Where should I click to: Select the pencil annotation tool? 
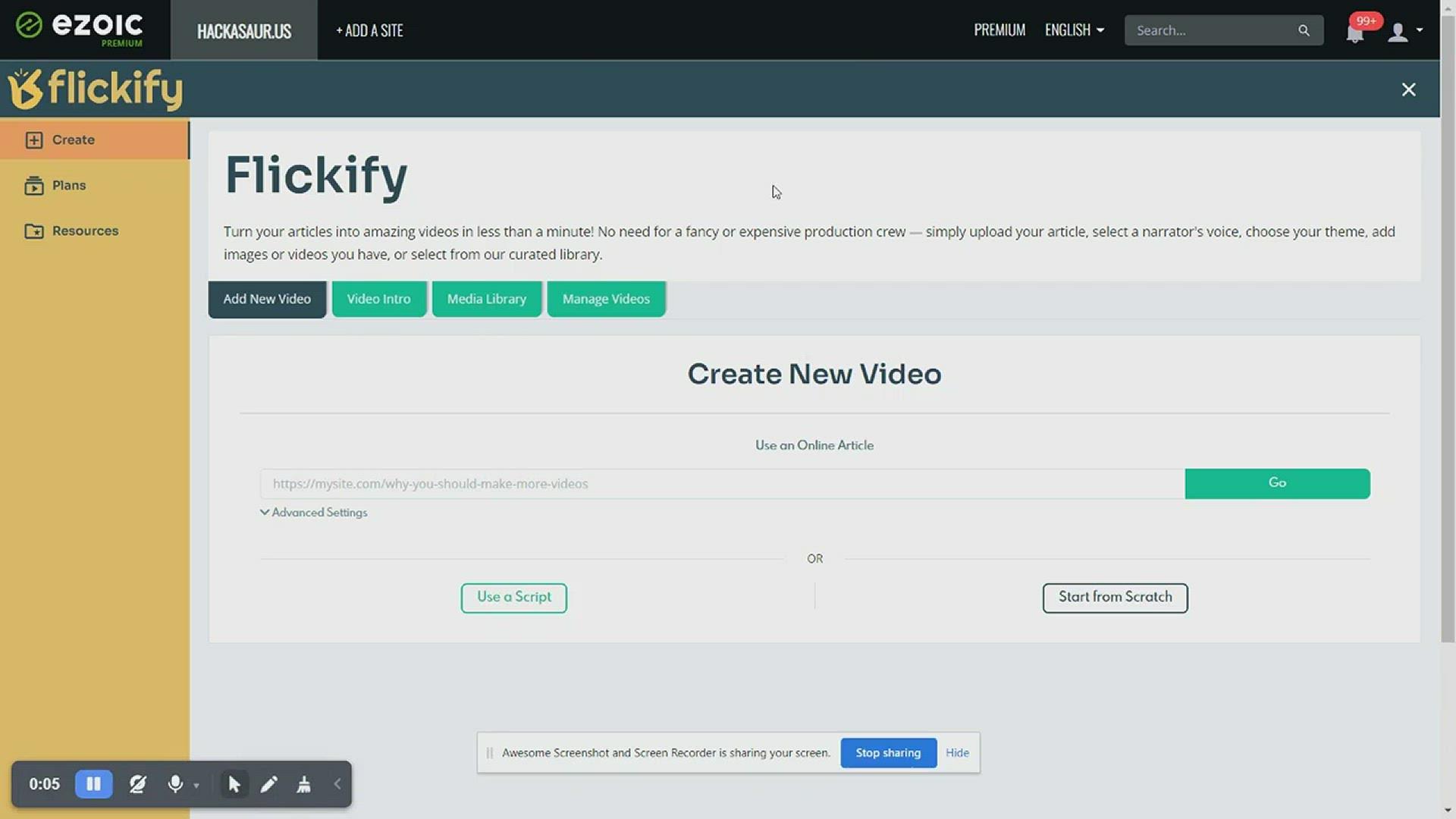tap(269, 784)
